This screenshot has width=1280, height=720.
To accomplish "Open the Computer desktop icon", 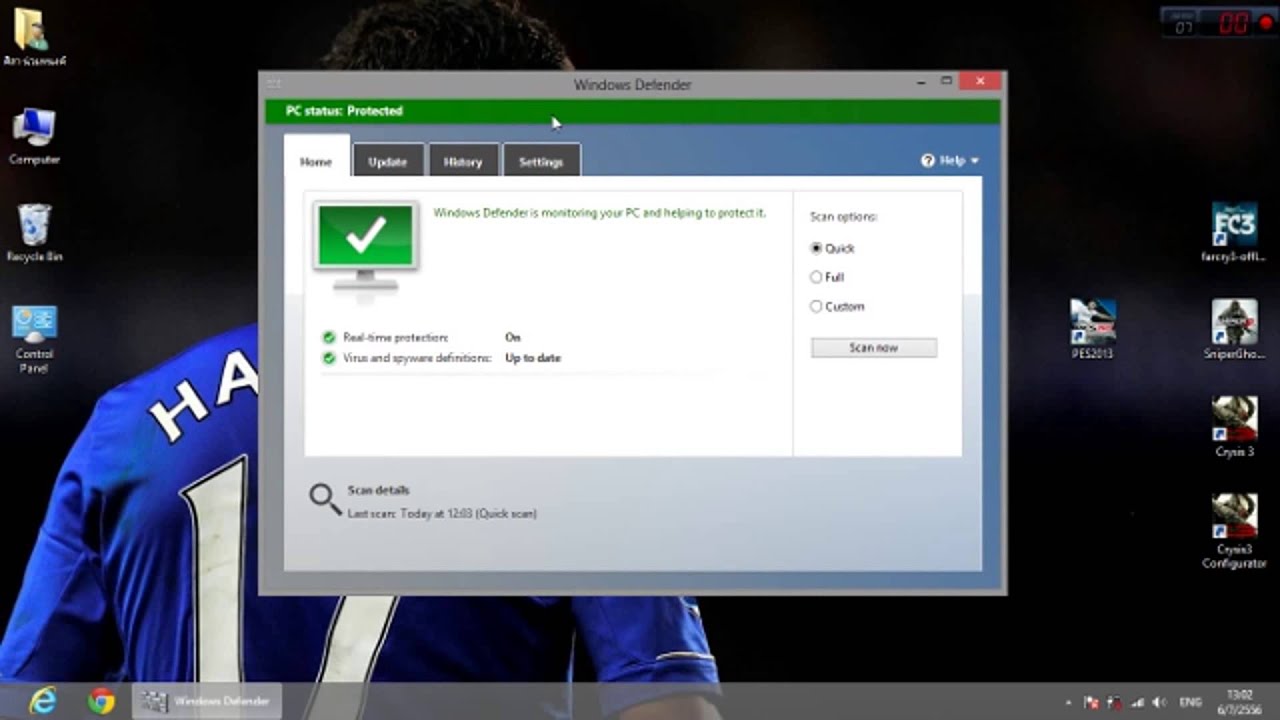I will (34, 136).
